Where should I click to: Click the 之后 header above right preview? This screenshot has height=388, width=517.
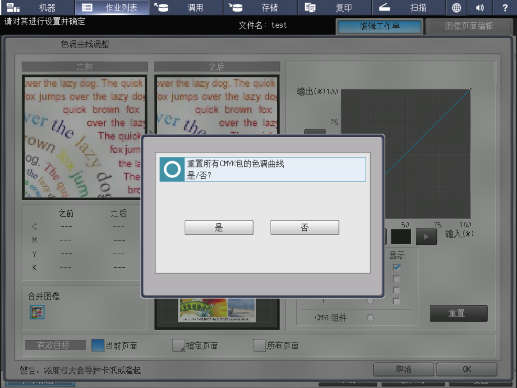[x=217, y=67]
